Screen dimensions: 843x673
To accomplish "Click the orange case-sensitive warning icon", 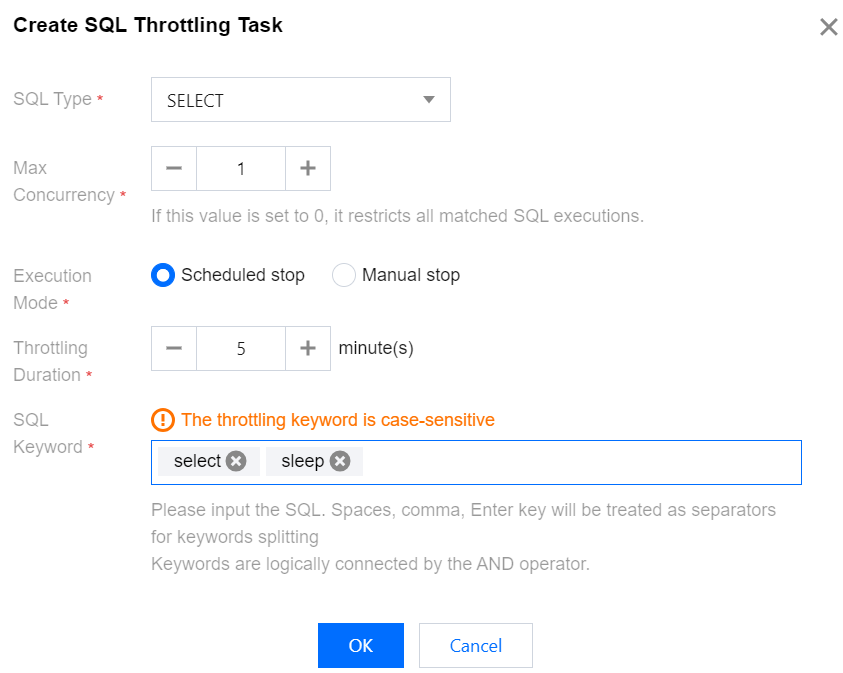I will coord(163,420).
